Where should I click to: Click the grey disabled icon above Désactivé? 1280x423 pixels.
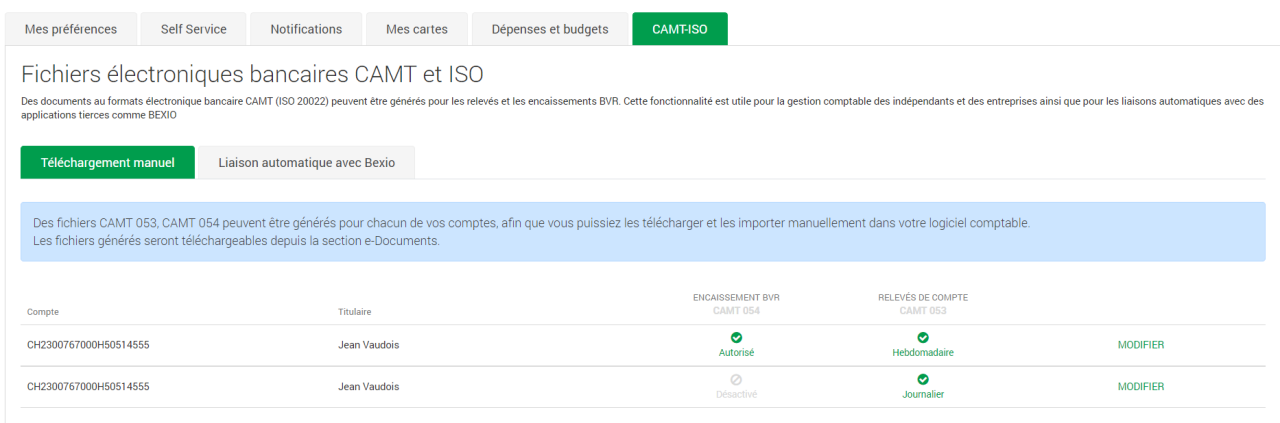[736, 379]
